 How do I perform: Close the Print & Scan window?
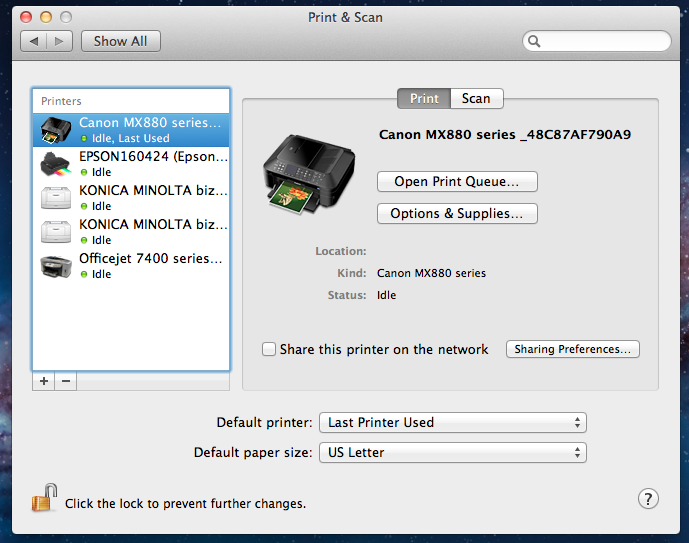coord(26,17)
